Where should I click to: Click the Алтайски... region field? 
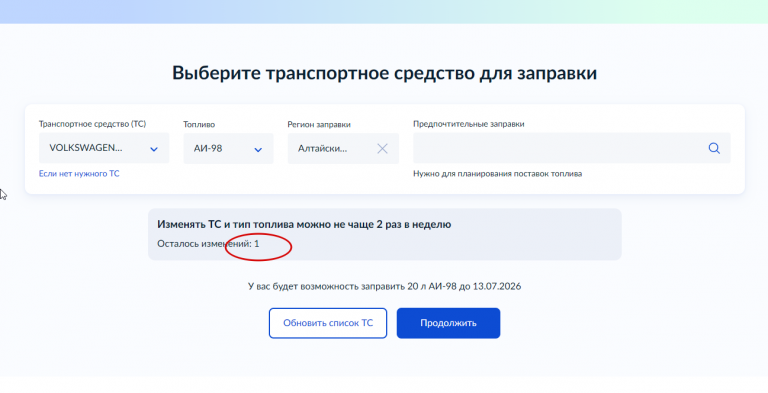343,148
